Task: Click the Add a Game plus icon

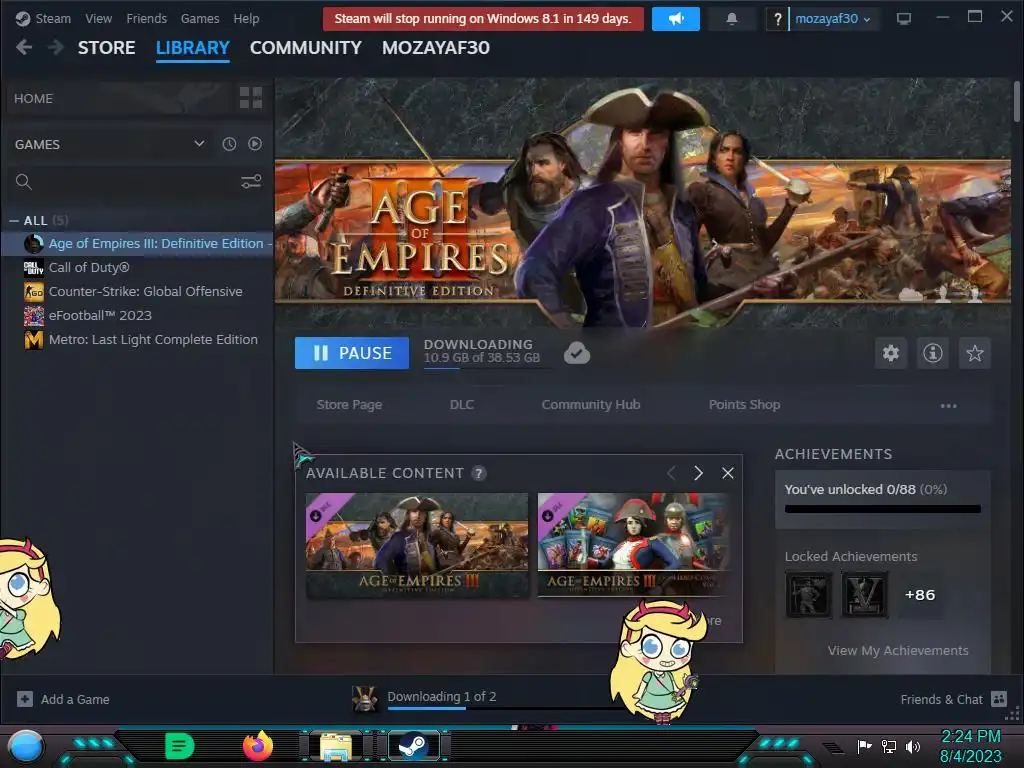Action: point(25,699)
